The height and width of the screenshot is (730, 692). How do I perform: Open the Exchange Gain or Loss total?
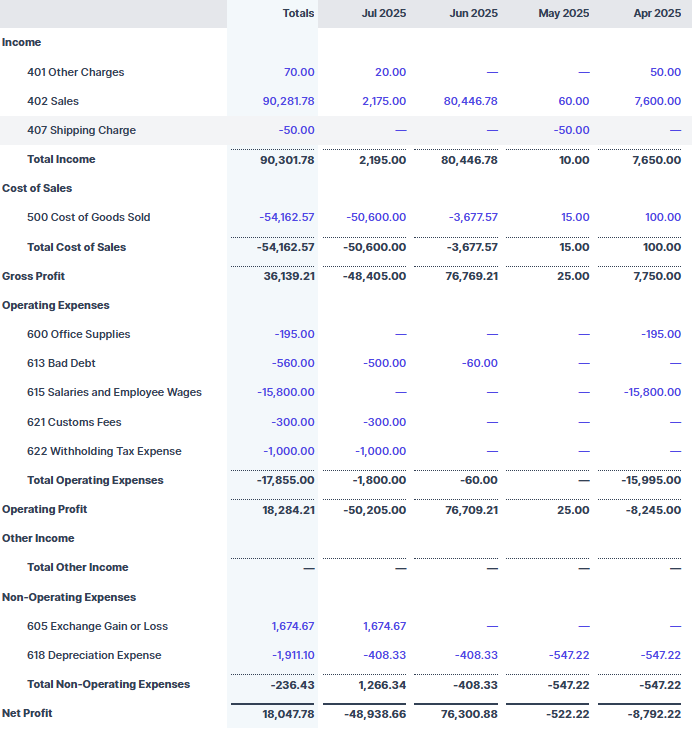point(292,626)
